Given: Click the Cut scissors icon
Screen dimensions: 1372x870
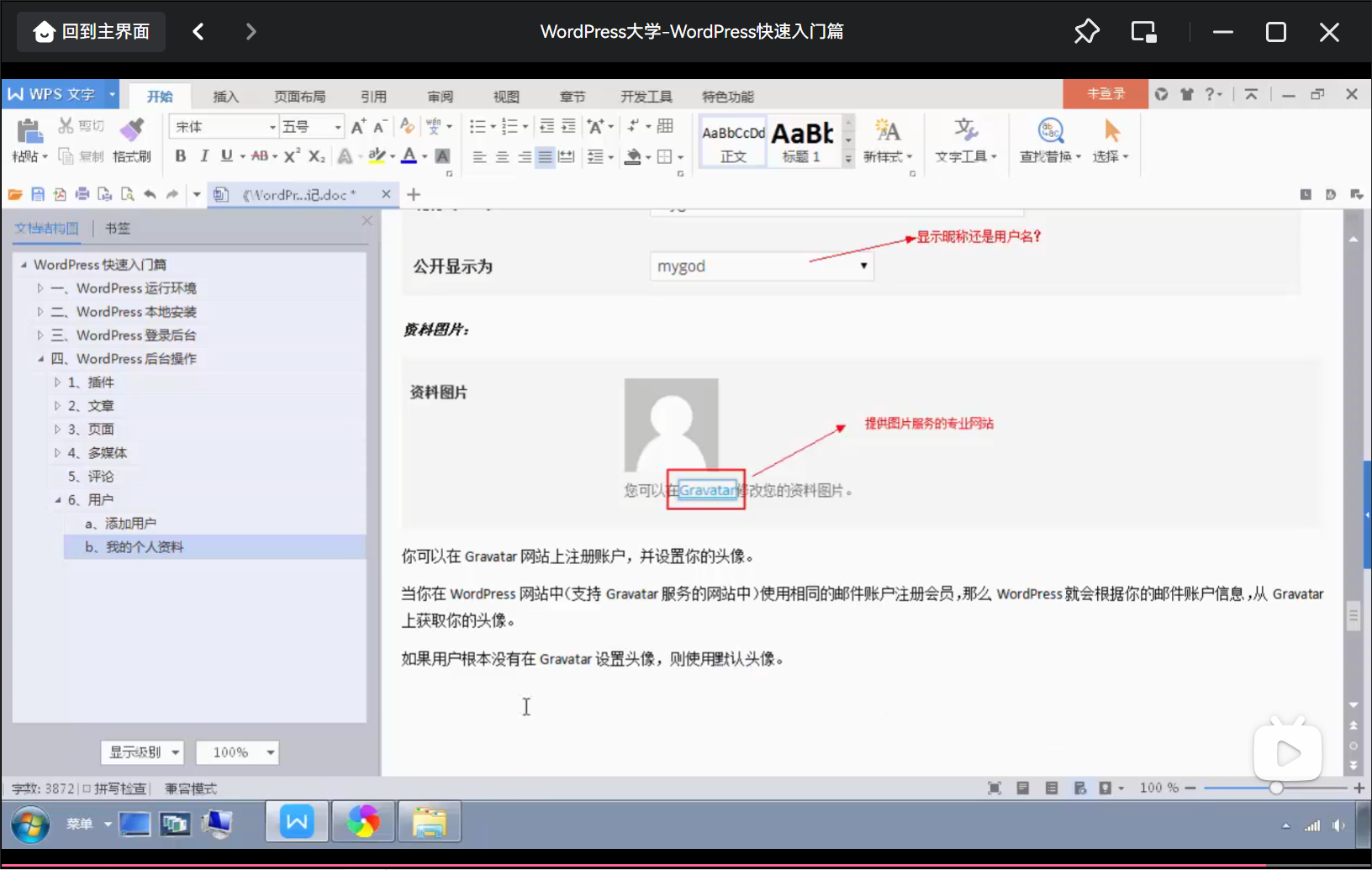Looking at the screenshot, I should (66, 126).
